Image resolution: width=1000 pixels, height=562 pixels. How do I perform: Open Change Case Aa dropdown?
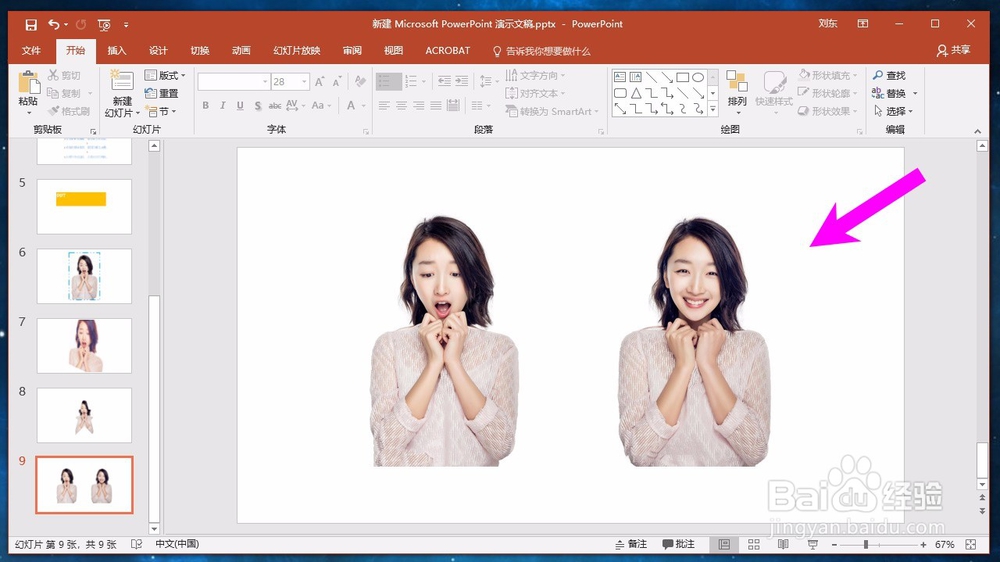click(319, 105)
